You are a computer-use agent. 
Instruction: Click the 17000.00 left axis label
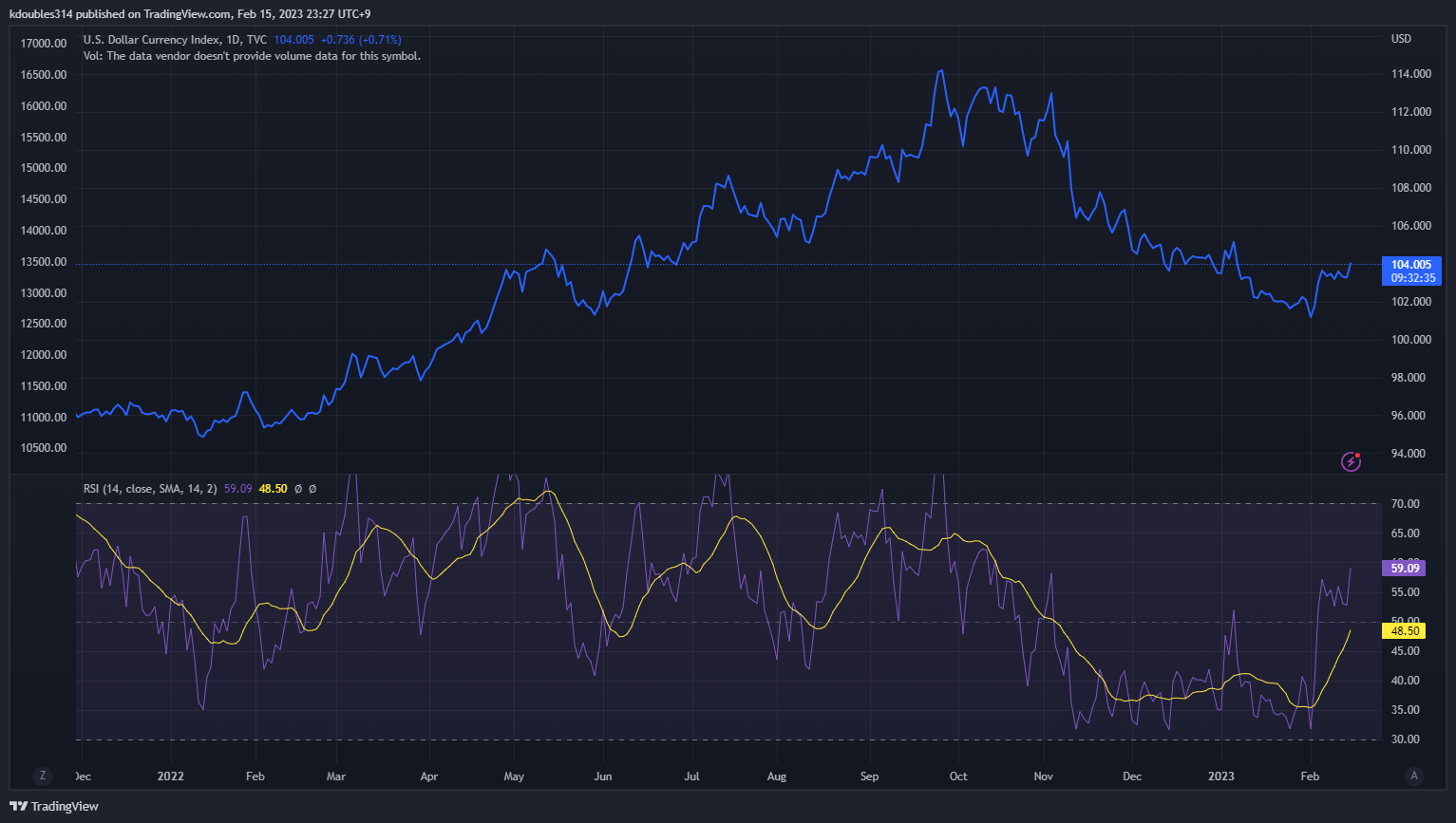tap(44, 44)
